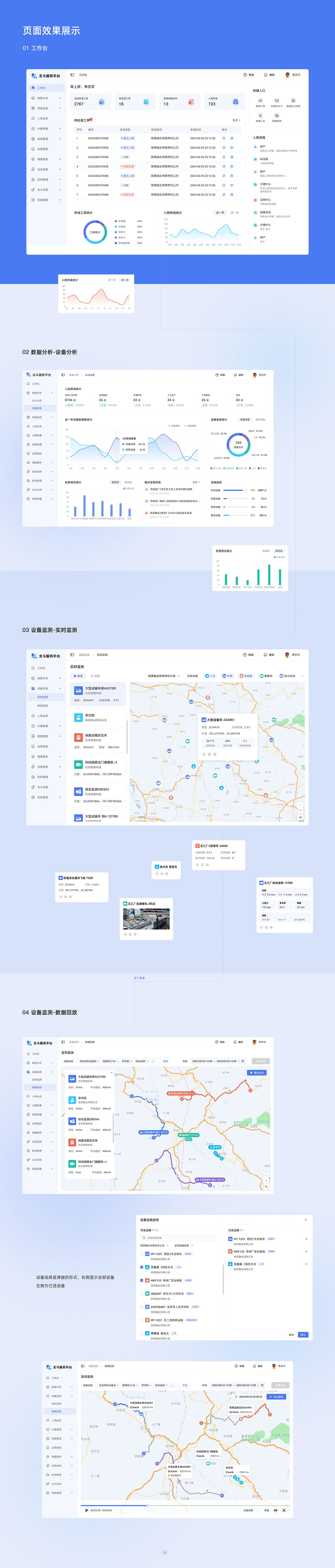The image size is (335, 1568).
Task: Click the playback progress bar in last screen
Action: click(x=185, y=1505)
